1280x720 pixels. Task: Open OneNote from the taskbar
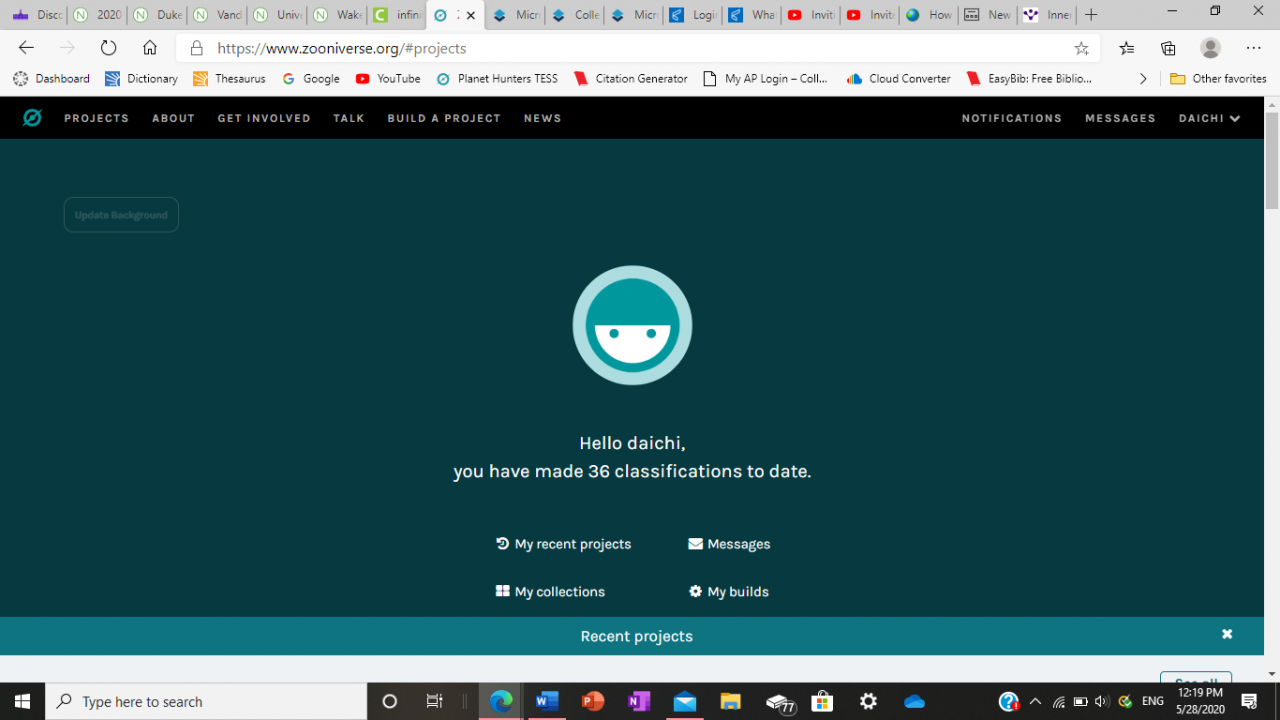(639, 701)
